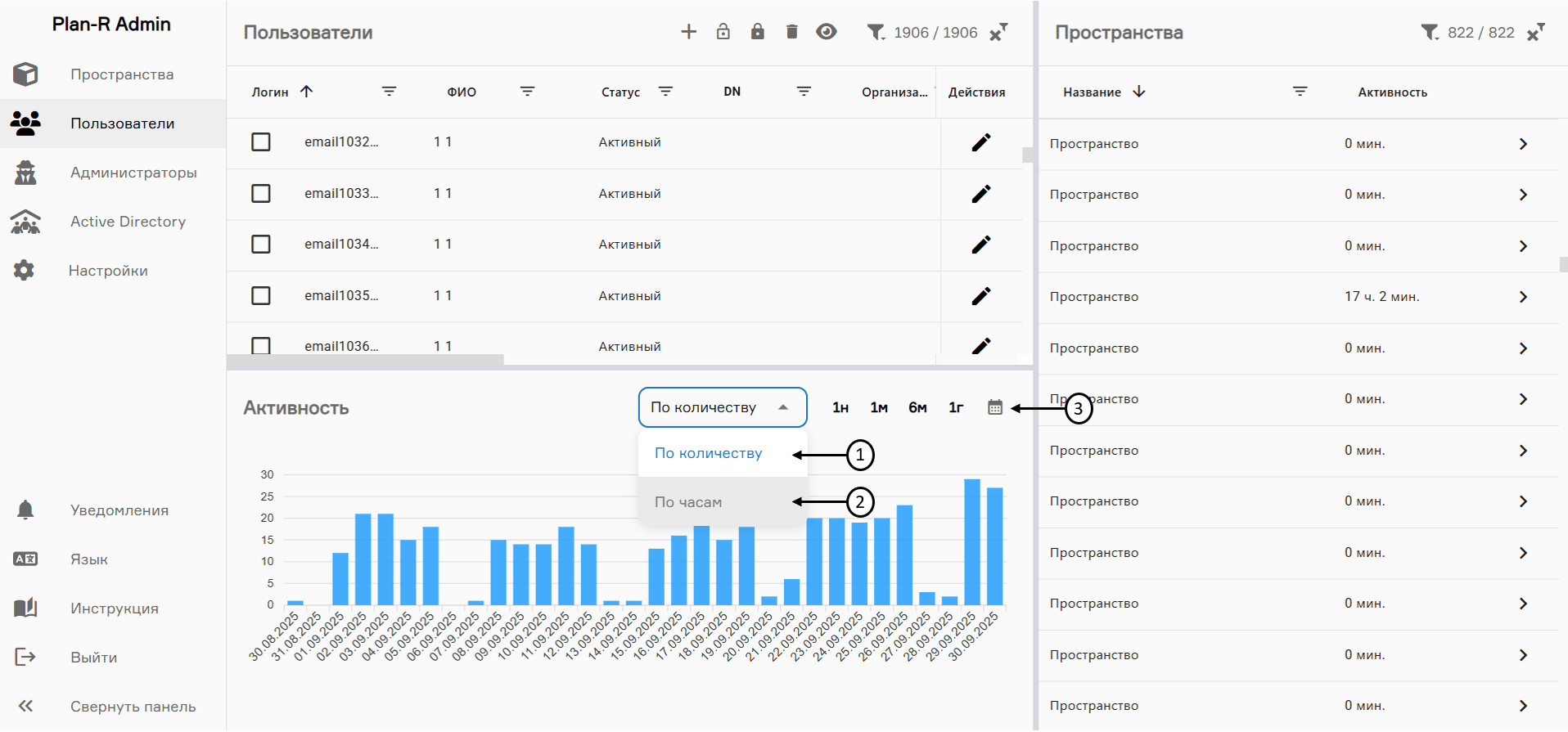The image size is (1568, 732).
Task: Set activity range to 1м
Action: [x=878, y=407]
